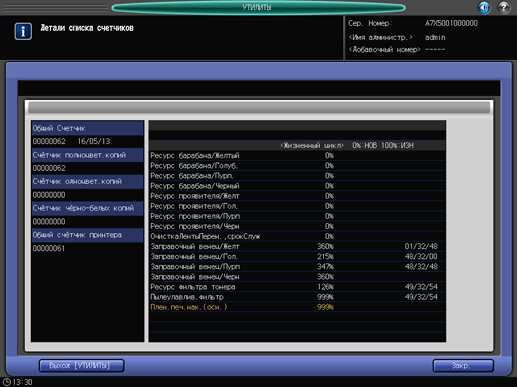Select Счётчик полноцвет.копий header

[x=88, y=155]
